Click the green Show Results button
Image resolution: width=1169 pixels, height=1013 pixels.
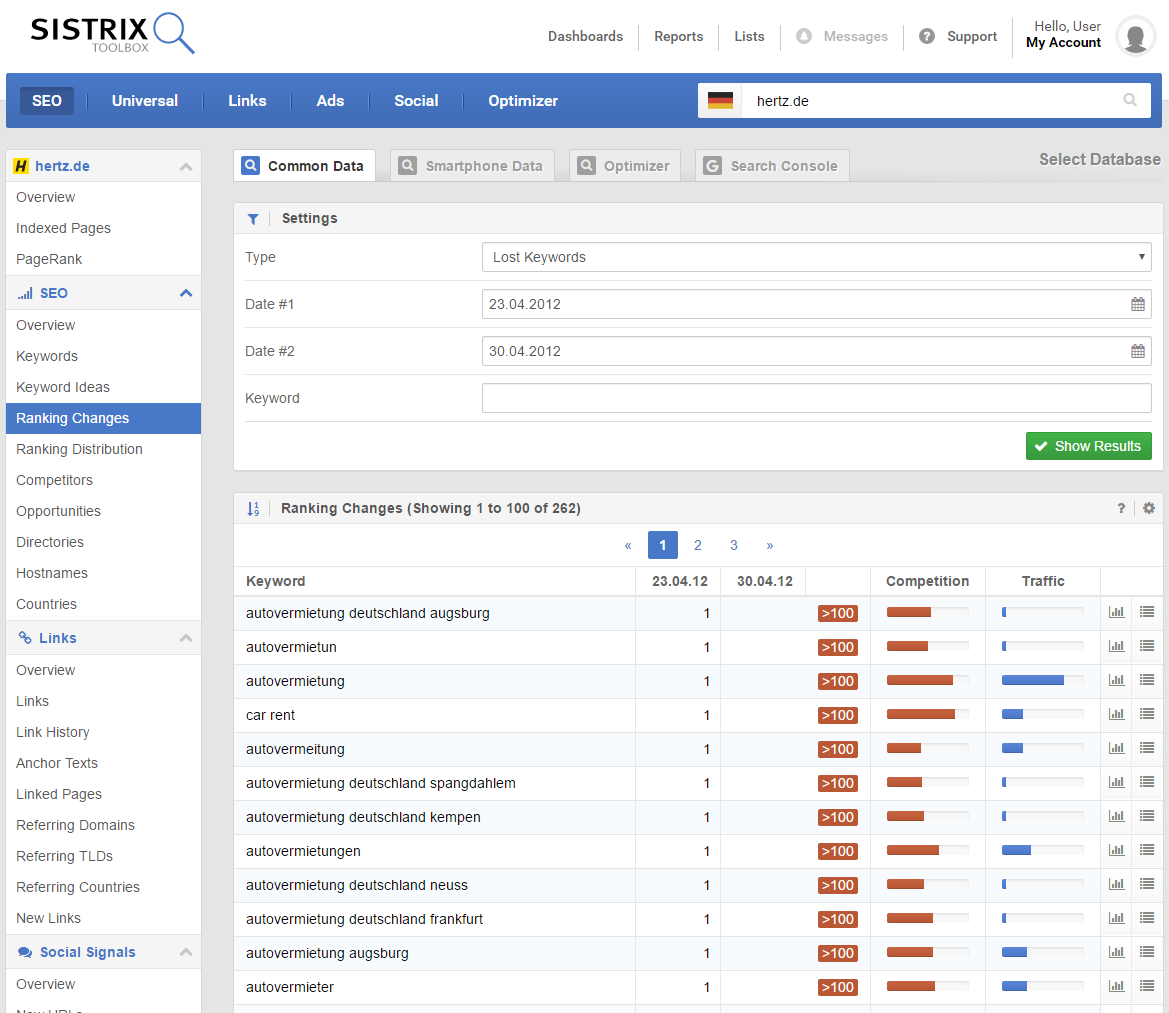click(x=1088, y=446)
